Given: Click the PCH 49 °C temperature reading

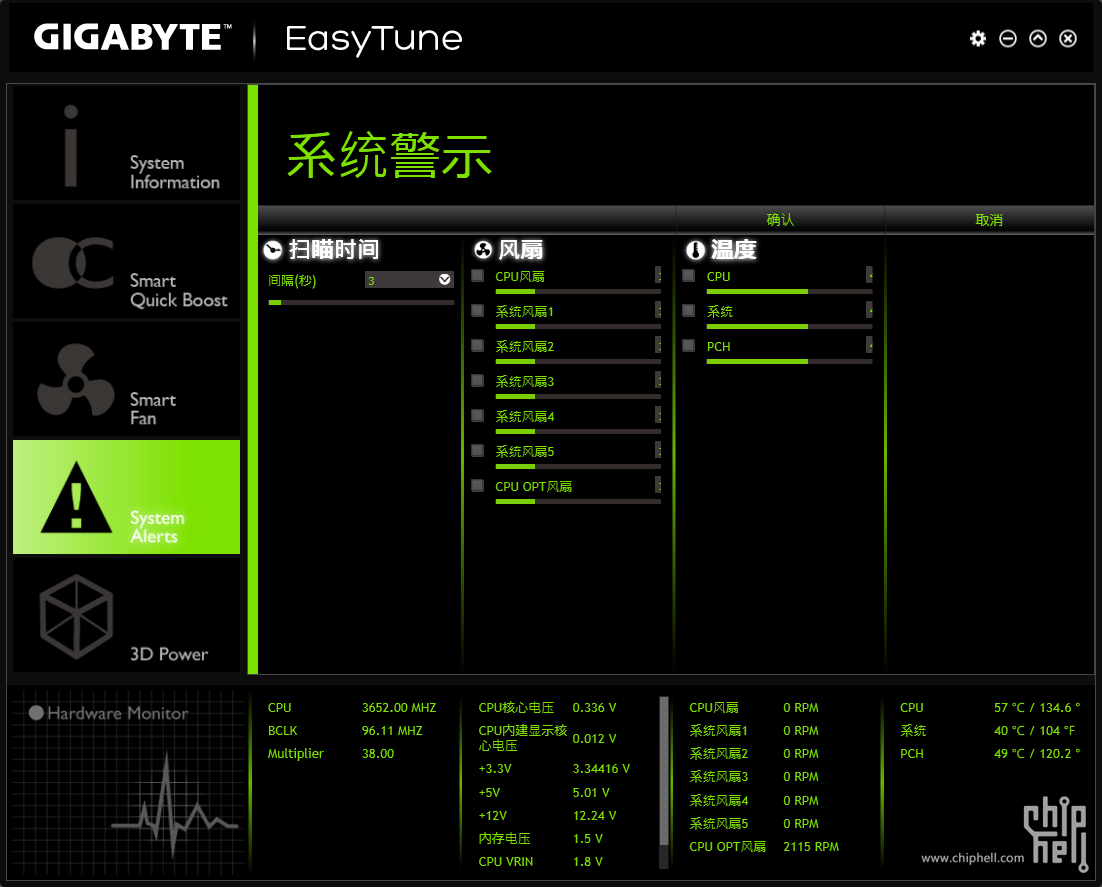Looking at the screenshot, I should click(1037, 753).
